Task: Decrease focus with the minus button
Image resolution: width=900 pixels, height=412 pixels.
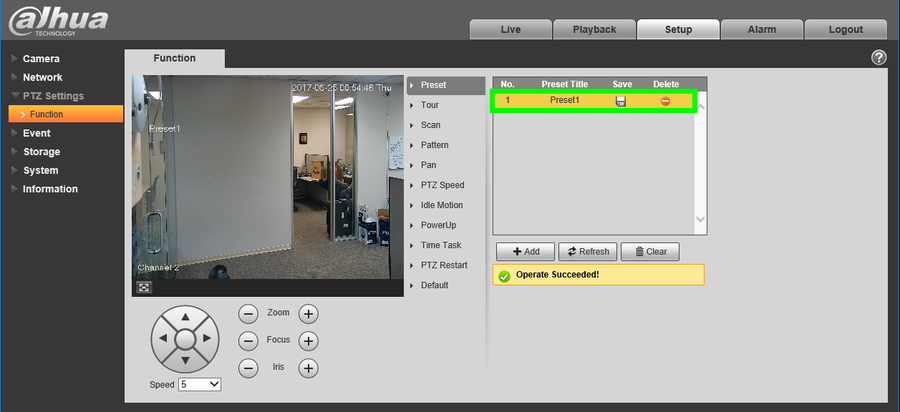Action: tap(248, 341)
